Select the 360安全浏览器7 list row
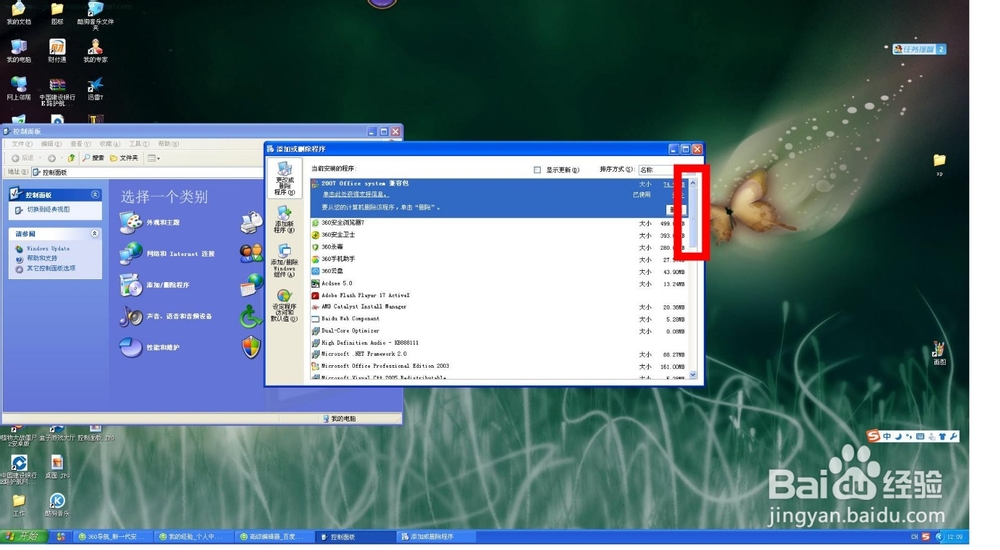 [499, 223]
